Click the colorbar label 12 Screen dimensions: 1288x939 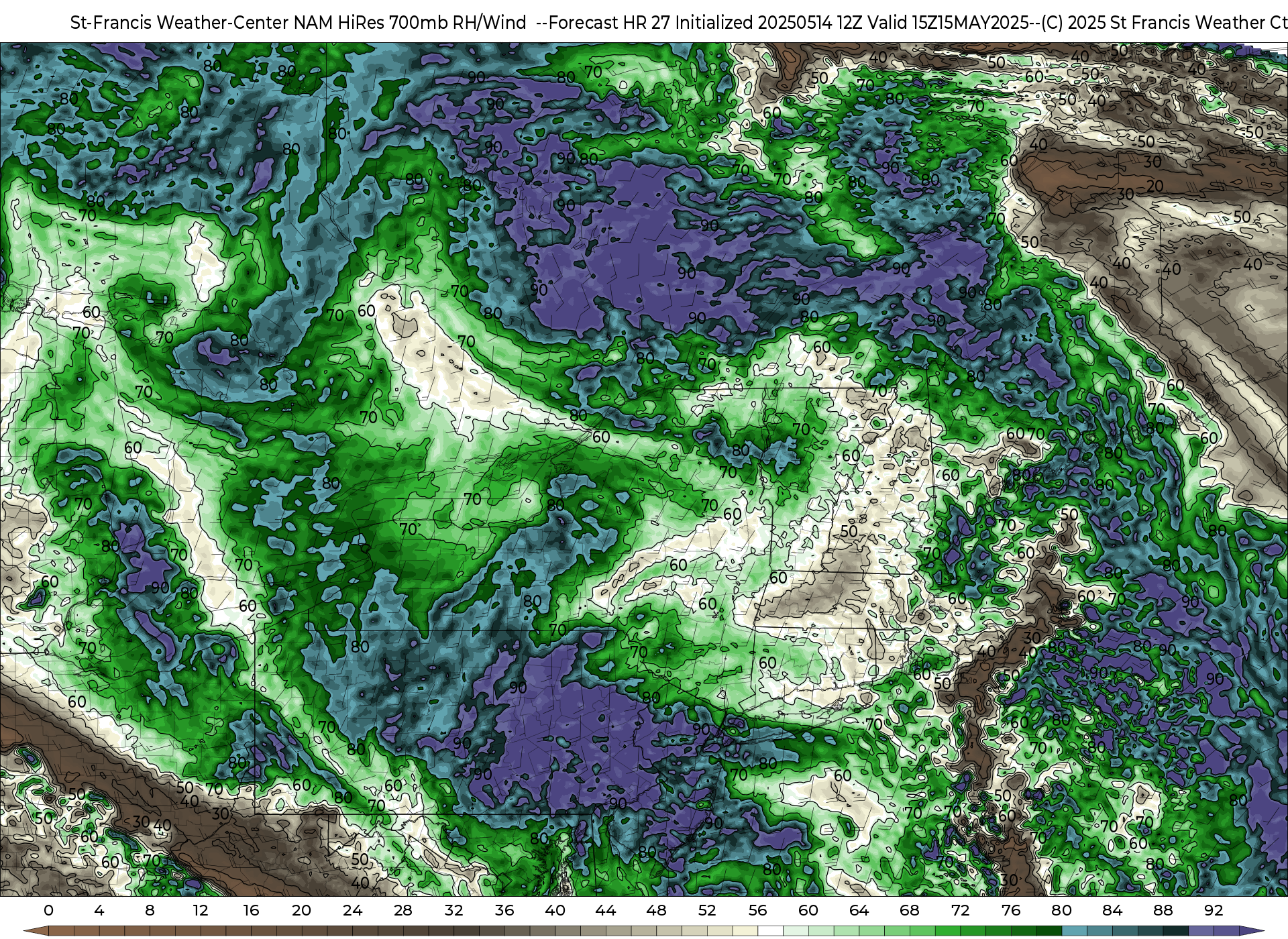click(x=201, y=910)
